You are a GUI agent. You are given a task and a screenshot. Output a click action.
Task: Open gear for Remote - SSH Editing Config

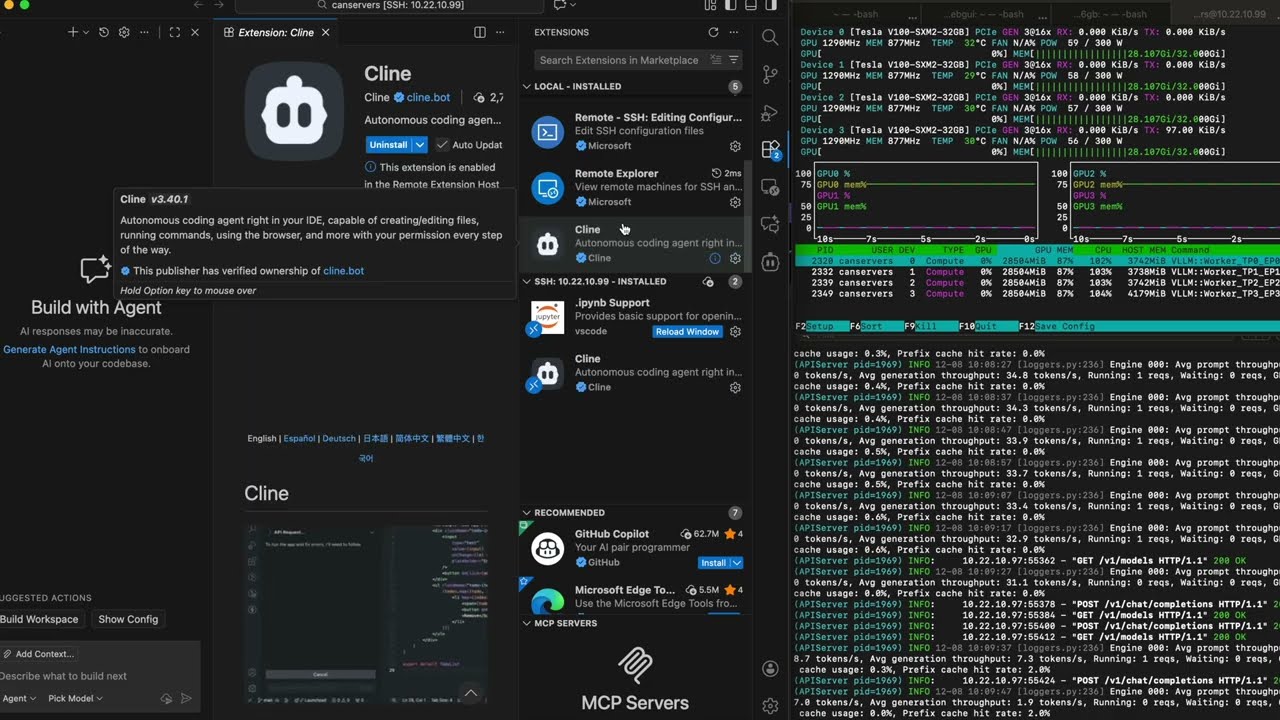click(735, 146)
